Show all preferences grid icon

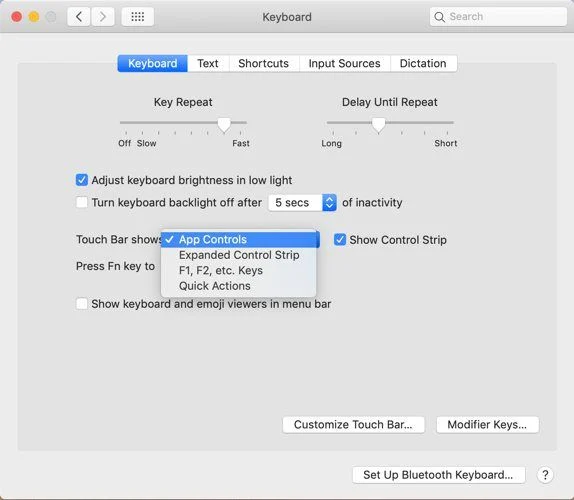coord(138,17)
